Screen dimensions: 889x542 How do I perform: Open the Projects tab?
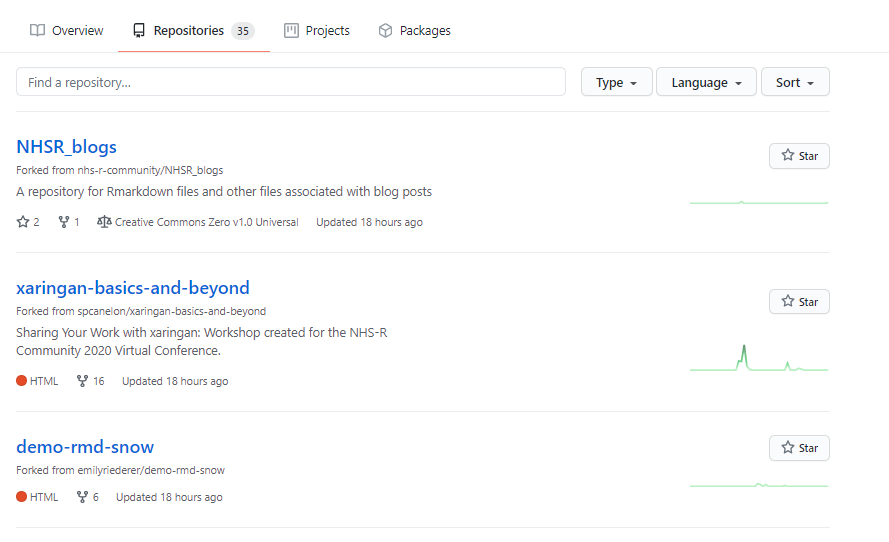tap(316, 31)
